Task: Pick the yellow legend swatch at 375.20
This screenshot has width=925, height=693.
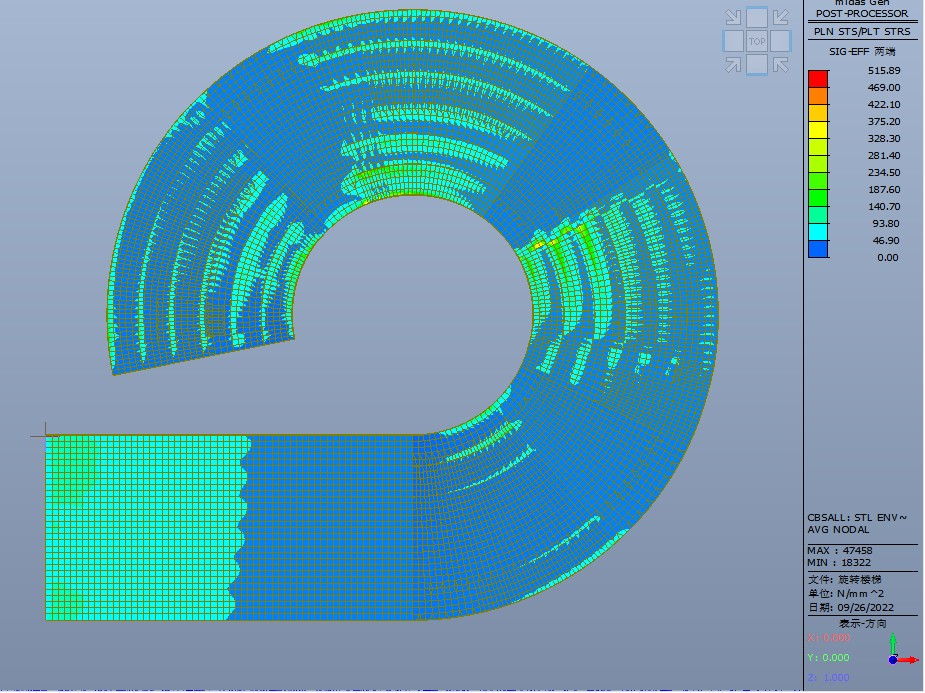Action: click(818, 130)
